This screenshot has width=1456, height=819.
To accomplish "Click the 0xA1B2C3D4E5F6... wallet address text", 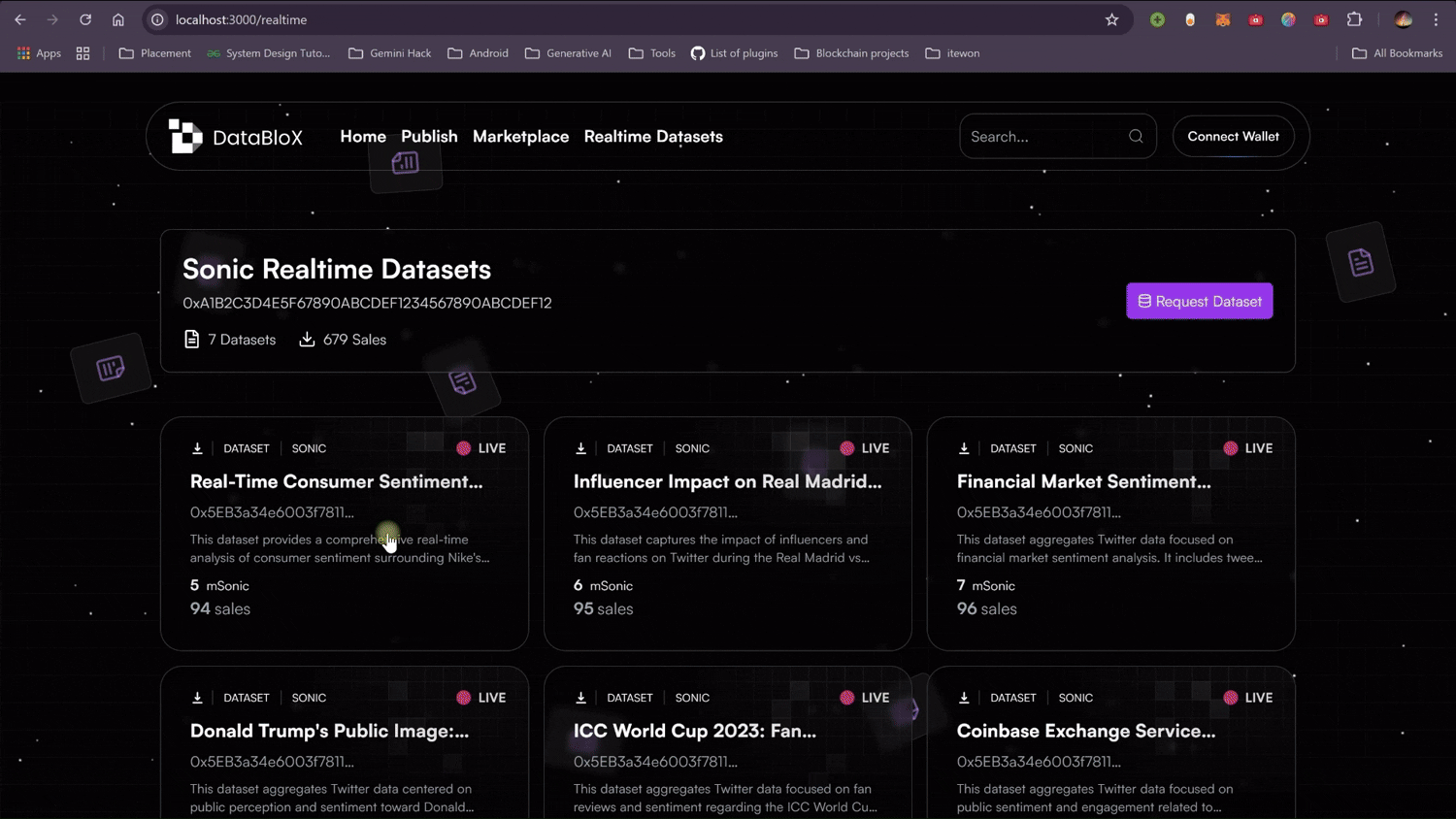I will [x=367, y=303].
